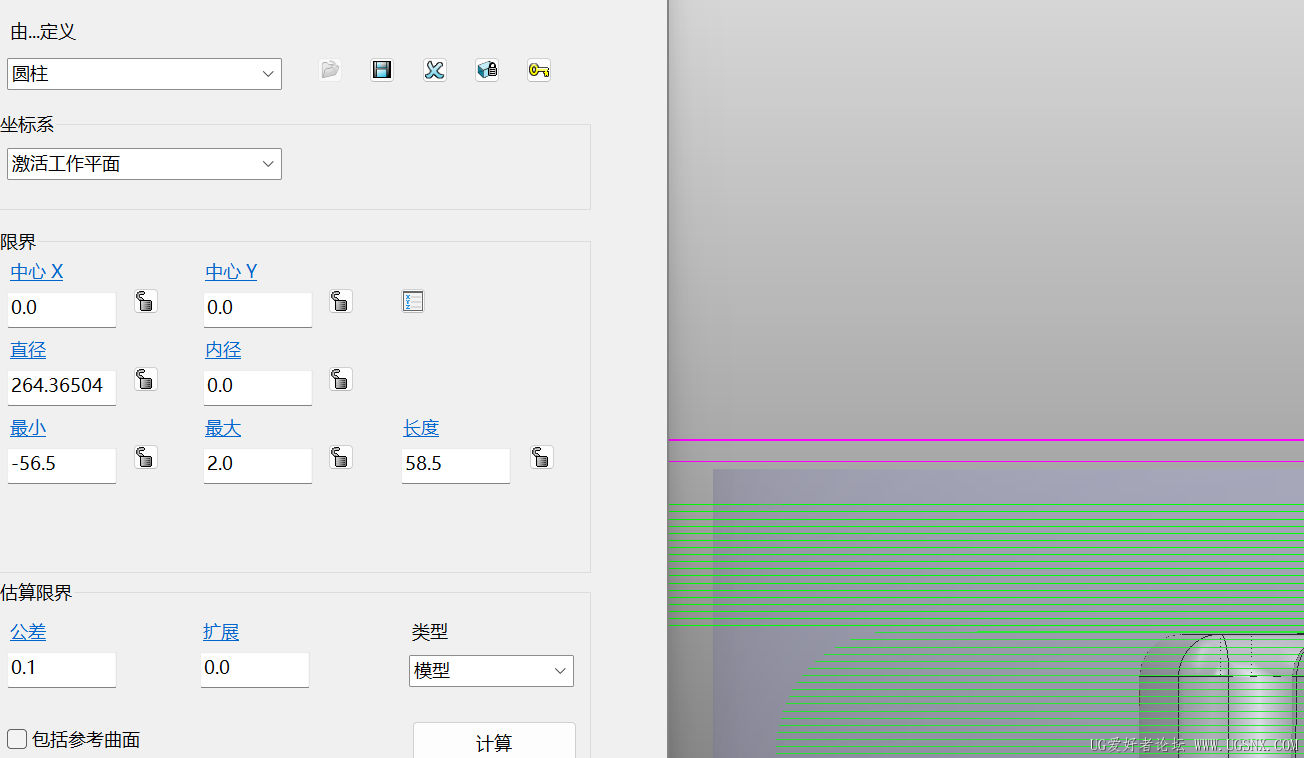Click the 内径 input field
Screen dimensions: 1304x758
pos(258,387)
